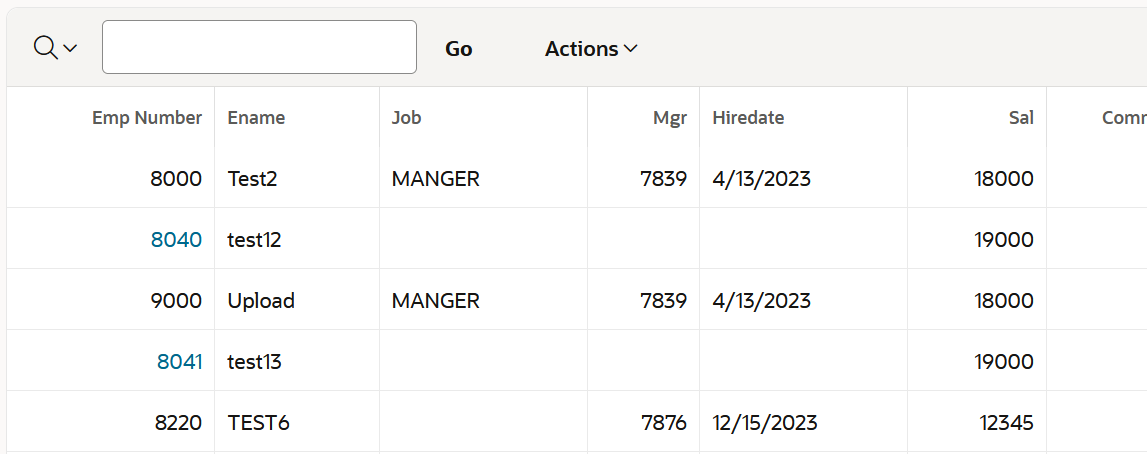Click the magnifying glass search icon
The image size is (1147, 454).
pos(45,48)
